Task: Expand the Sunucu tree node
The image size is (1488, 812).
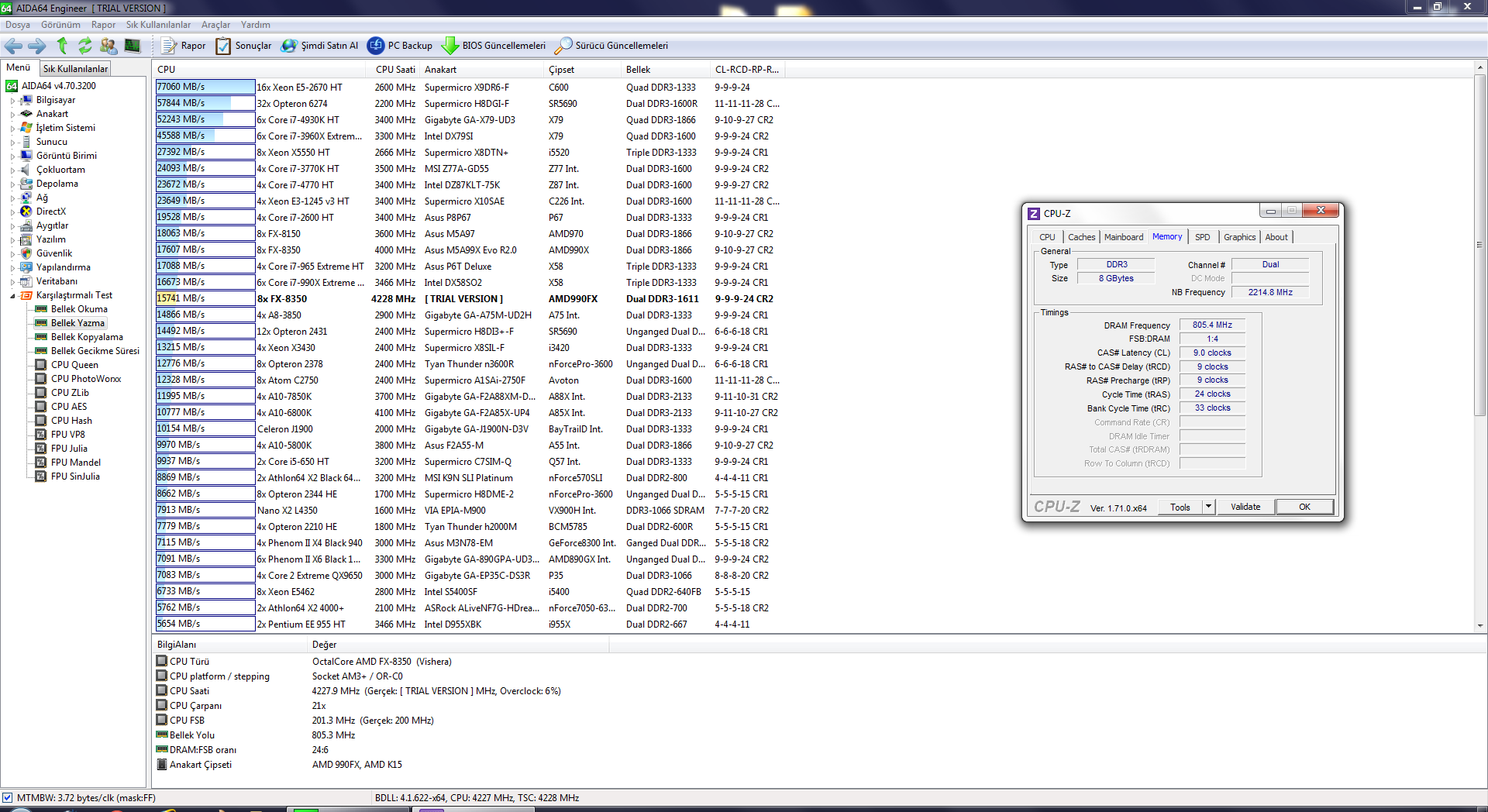Action: tap(12, 143)
